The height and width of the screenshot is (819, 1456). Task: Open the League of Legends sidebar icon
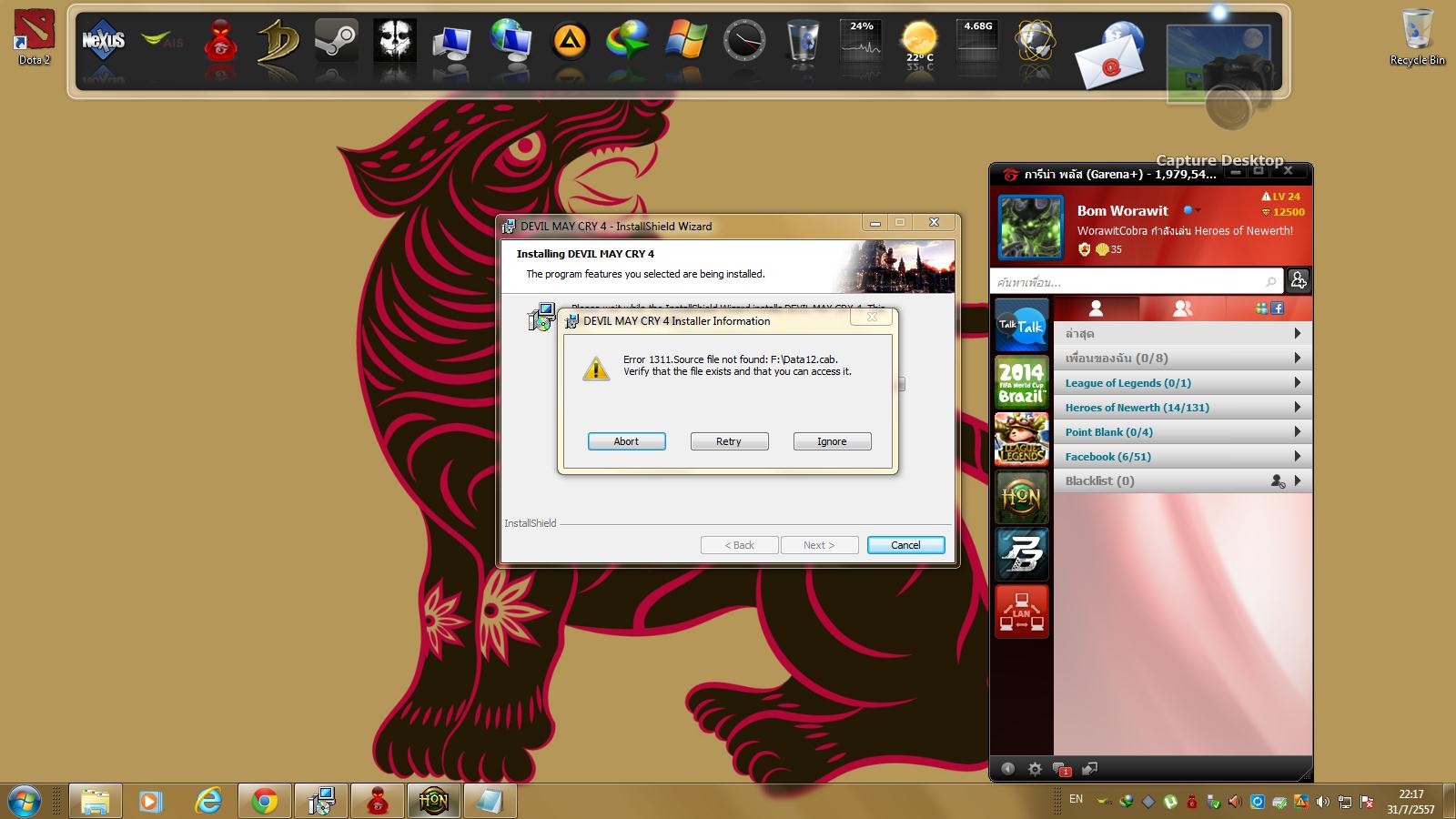[x=1021, y=439]
